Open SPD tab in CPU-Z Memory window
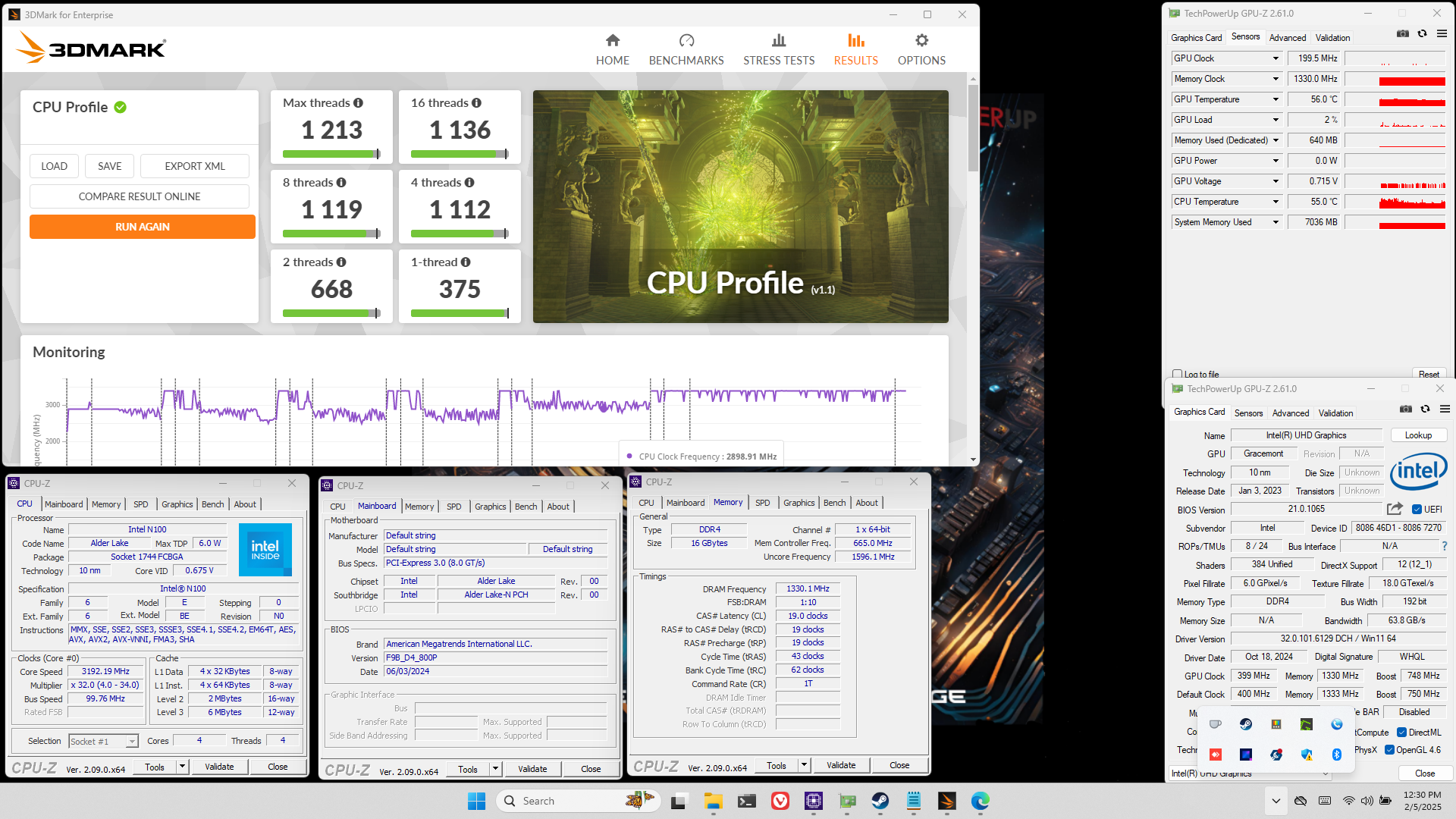This screenshot has height=819, width=1456. [762, 503]
